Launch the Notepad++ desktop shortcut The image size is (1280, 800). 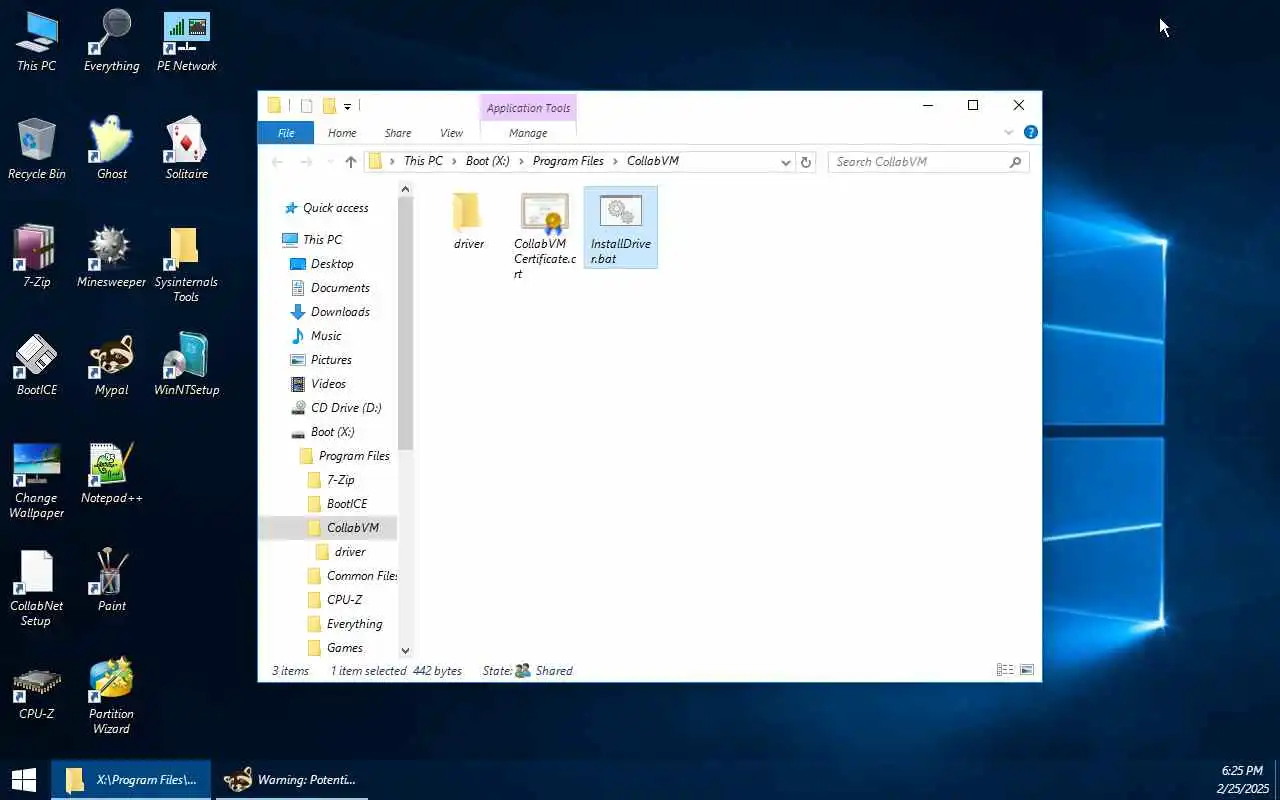[111, 474]
